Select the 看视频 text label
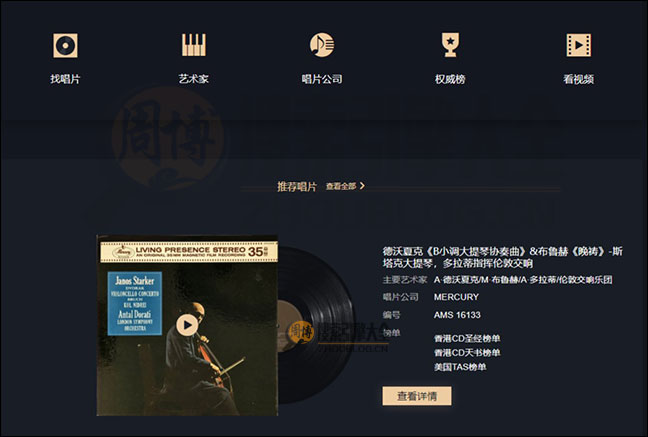 coord(579,79)
